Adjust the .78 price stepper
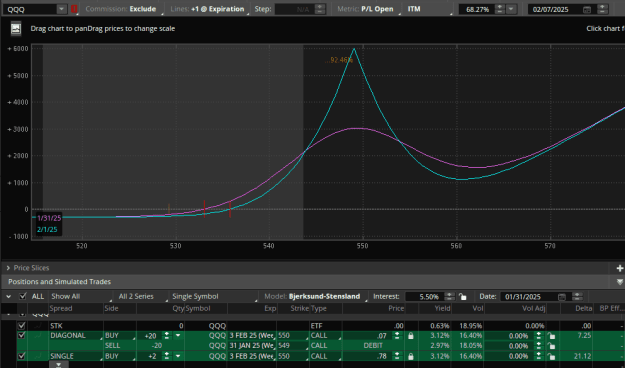625x368 pixels. pos(397,356)
